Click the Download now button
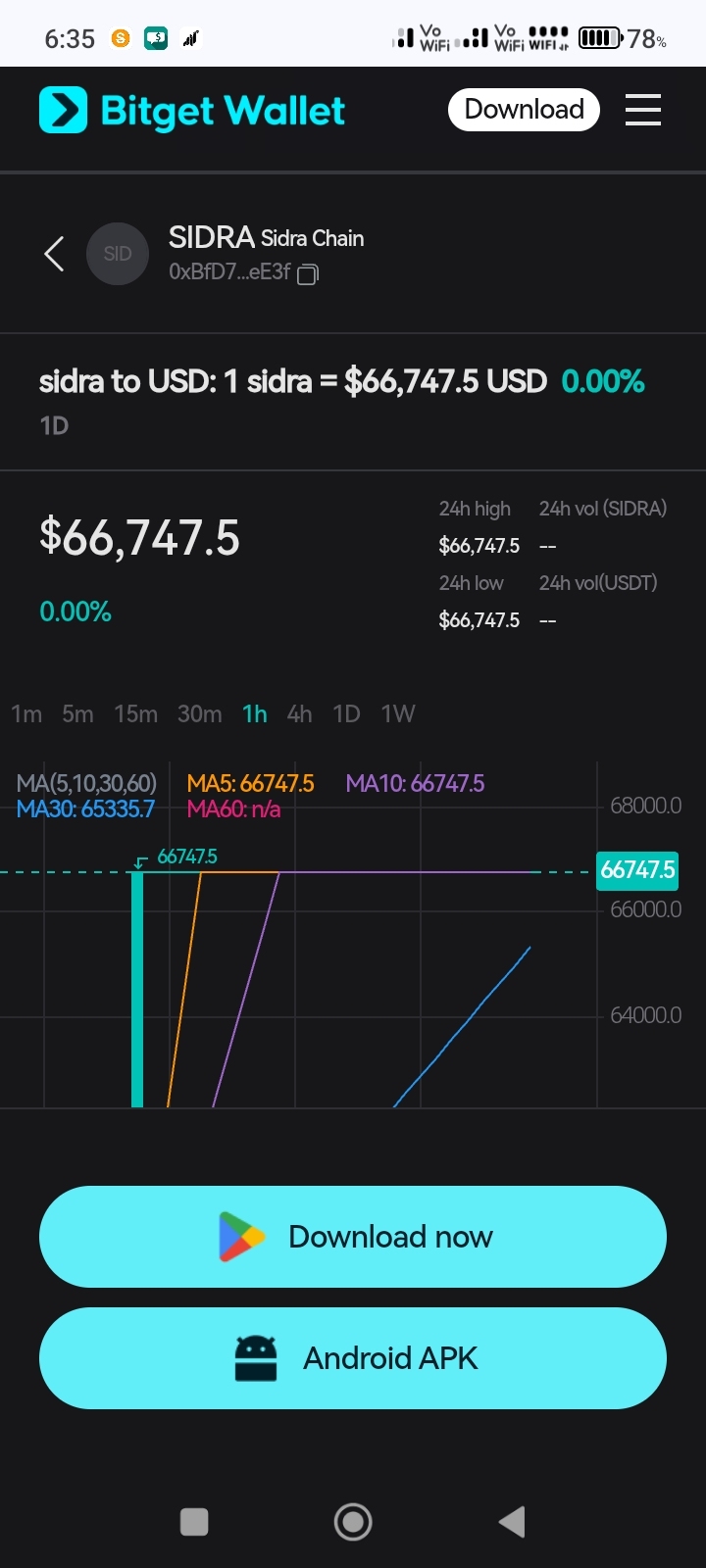706x1568 pixels. [x=353, y=1237]
